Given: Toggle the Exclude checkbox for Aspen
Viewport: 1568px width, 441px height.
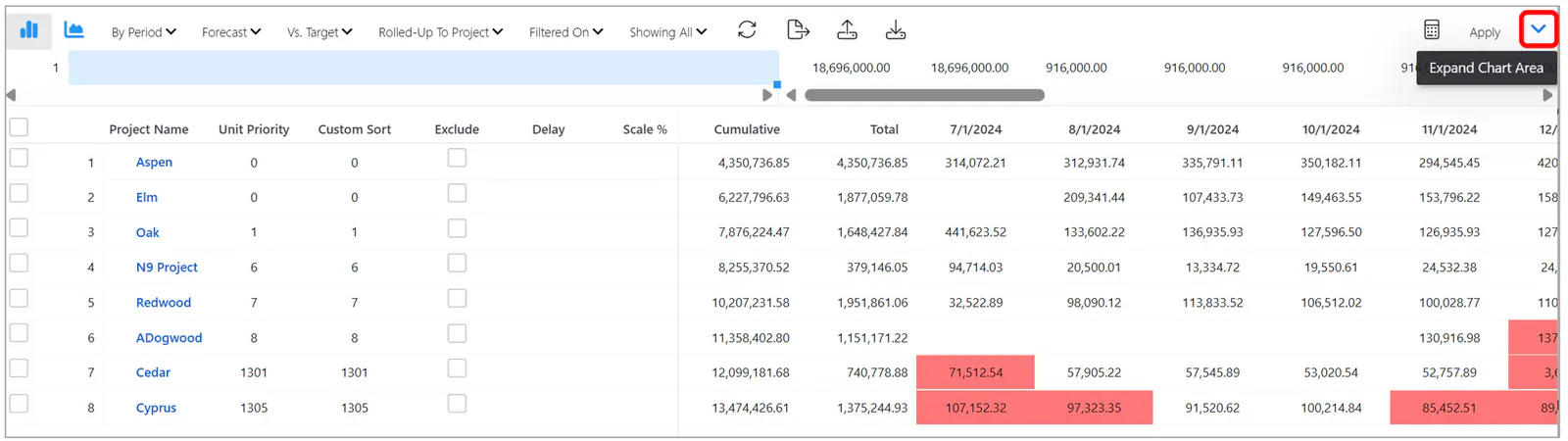Looking at the screenshot, I should coord(457,159).
